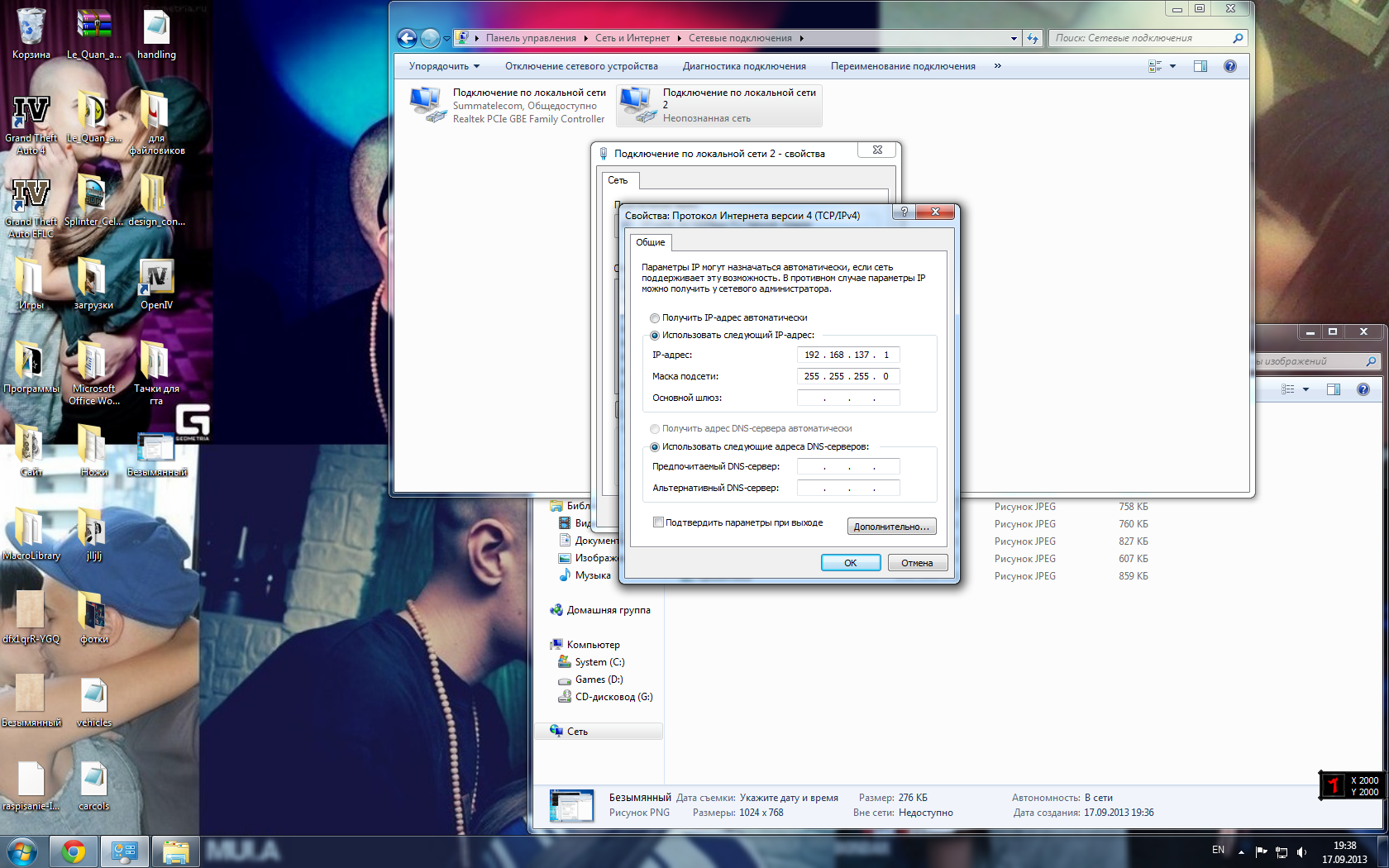Open the Тачки для гта folder
The width and height of the screenshot is (1389, 868).
click(x=156, y=374)
